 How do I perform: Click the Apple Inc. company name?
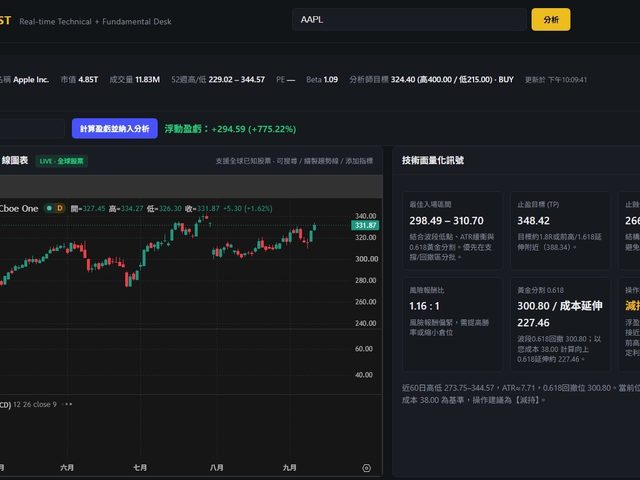click(x=31, y=80)
